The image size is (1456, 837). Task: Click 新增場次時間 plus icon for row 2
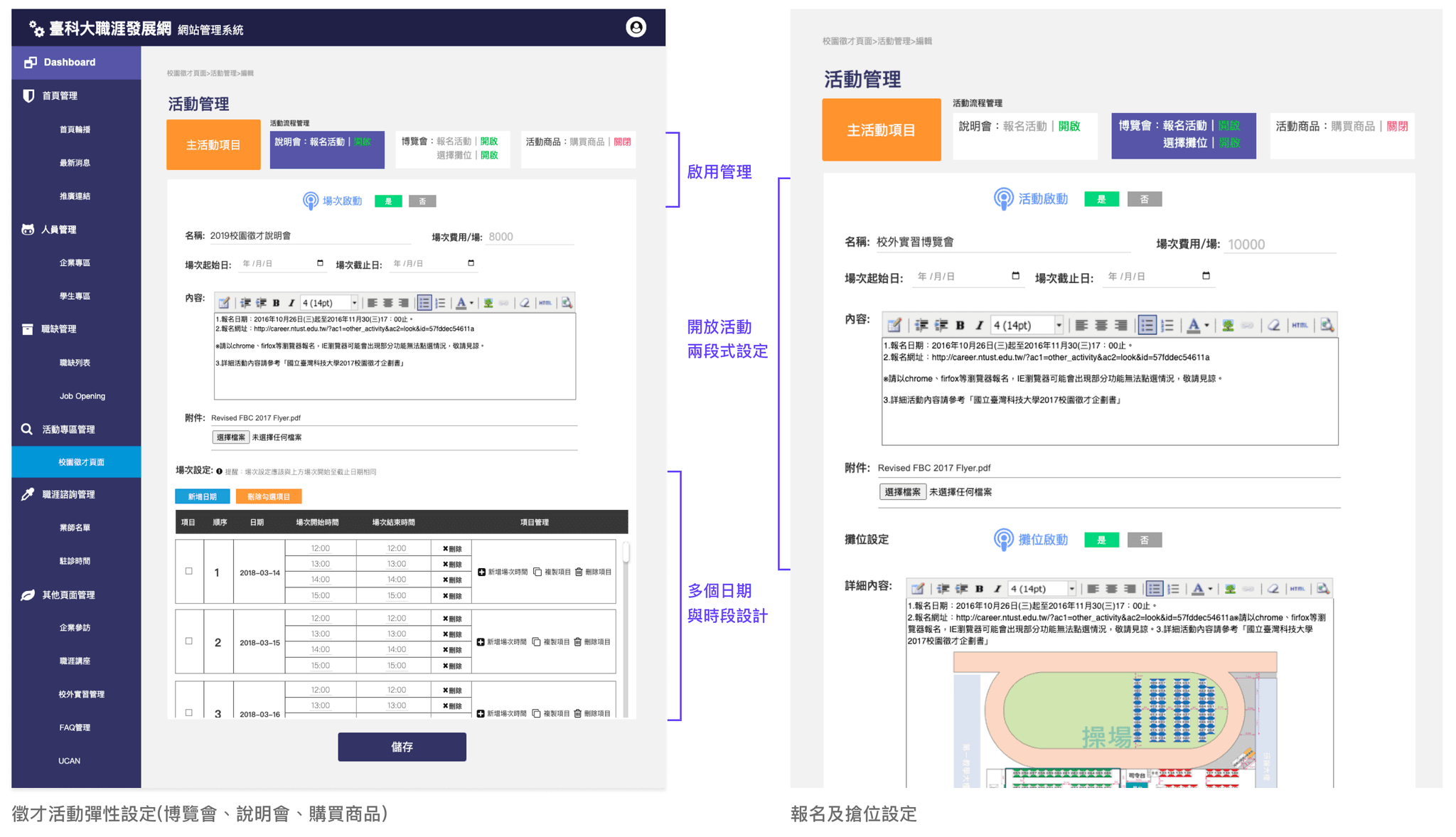481,642
